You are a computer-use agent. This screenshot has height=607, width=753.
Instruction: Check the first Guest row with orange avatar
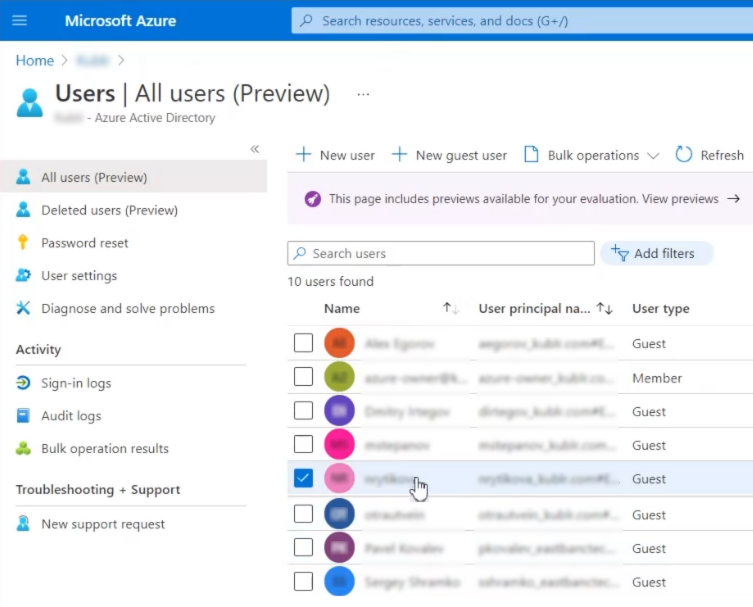click(304, 343)
